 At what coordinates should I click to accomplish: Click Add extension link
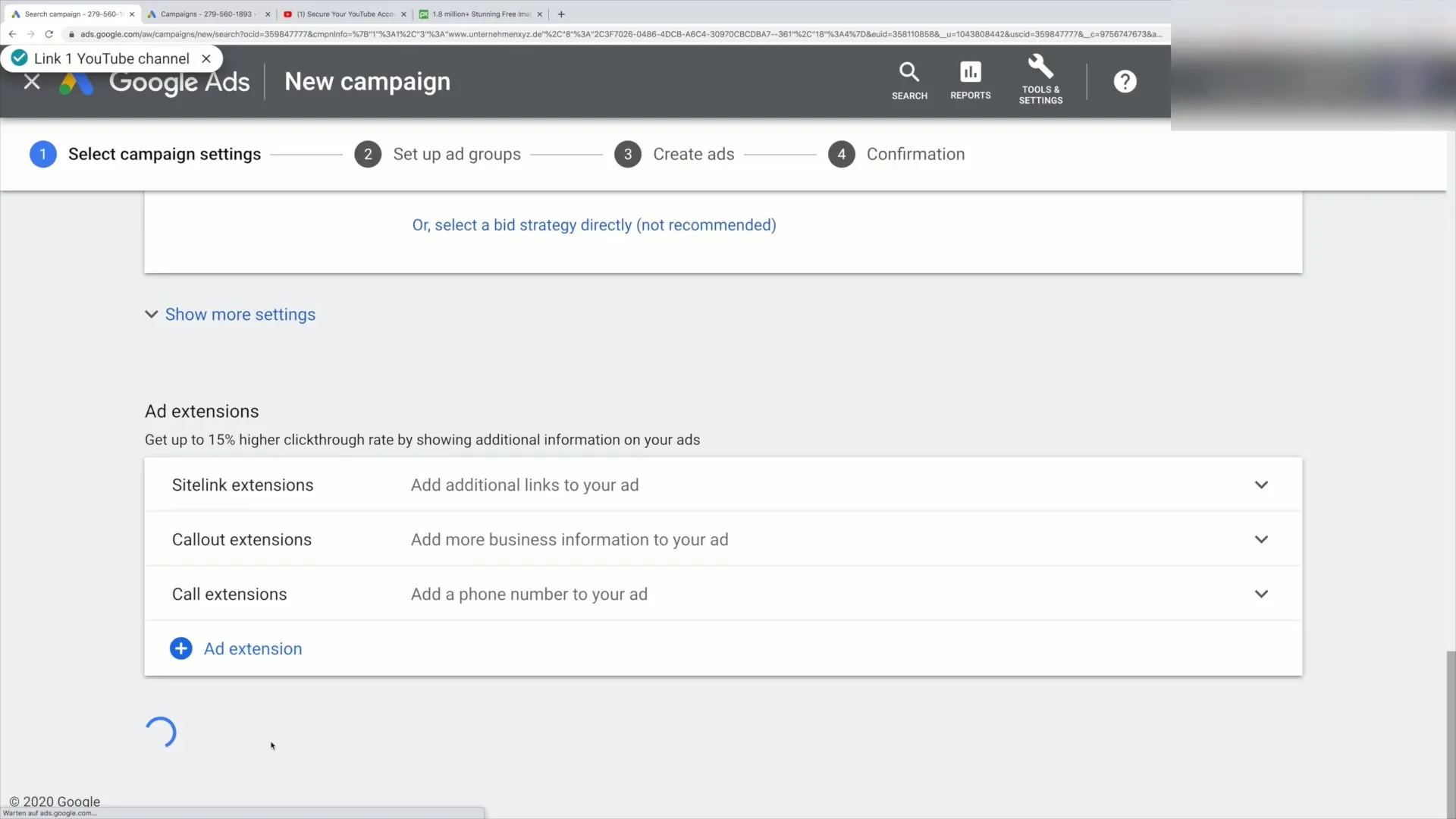coord(253,649)
